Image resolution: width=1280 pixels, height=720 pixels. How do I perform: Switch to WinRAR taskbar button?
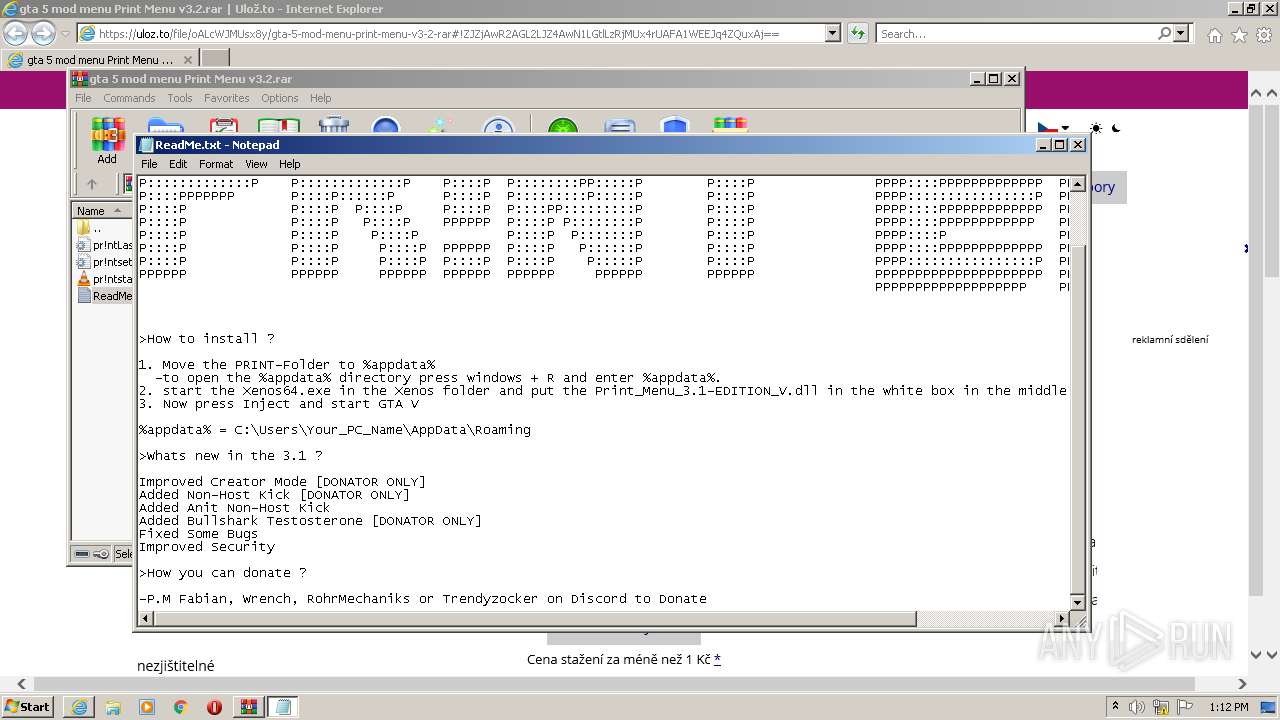248,706
